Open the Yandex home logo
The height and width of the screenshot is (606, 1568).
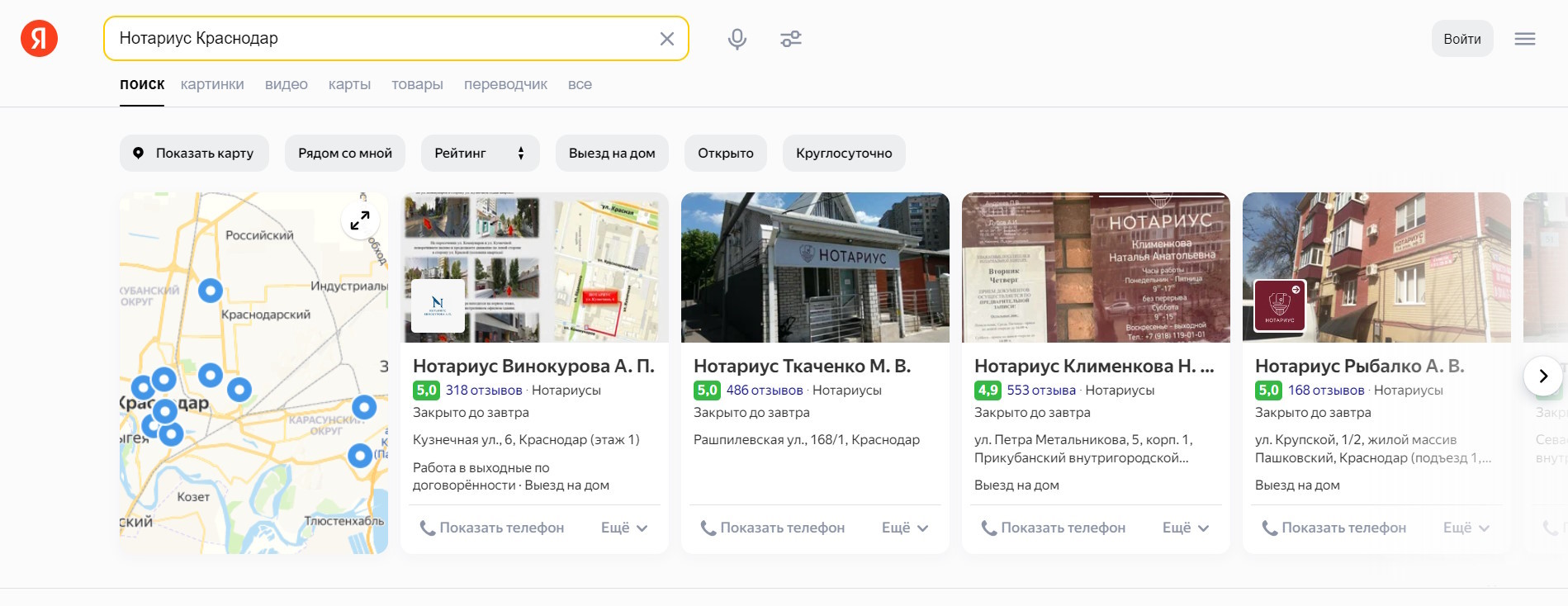pos(39,39)
